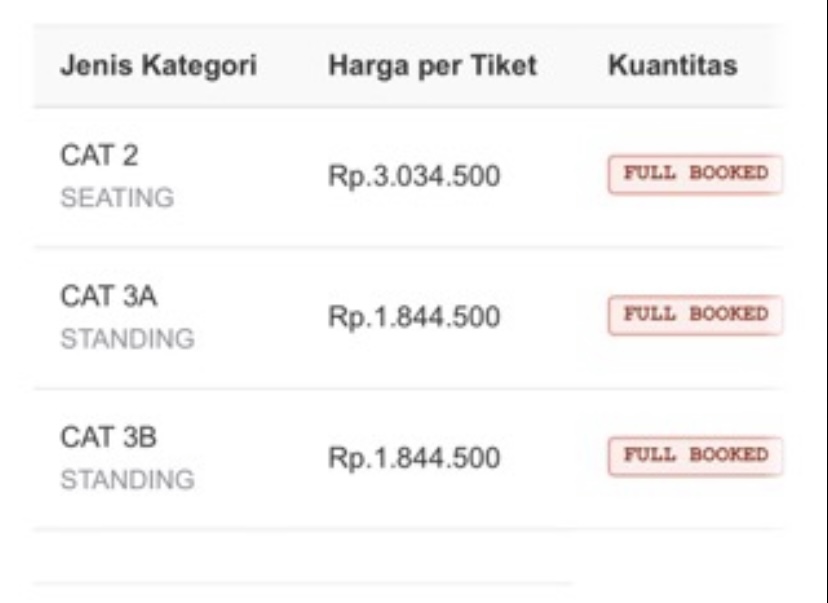Select the Kuantitas column header

click(672, 67)
